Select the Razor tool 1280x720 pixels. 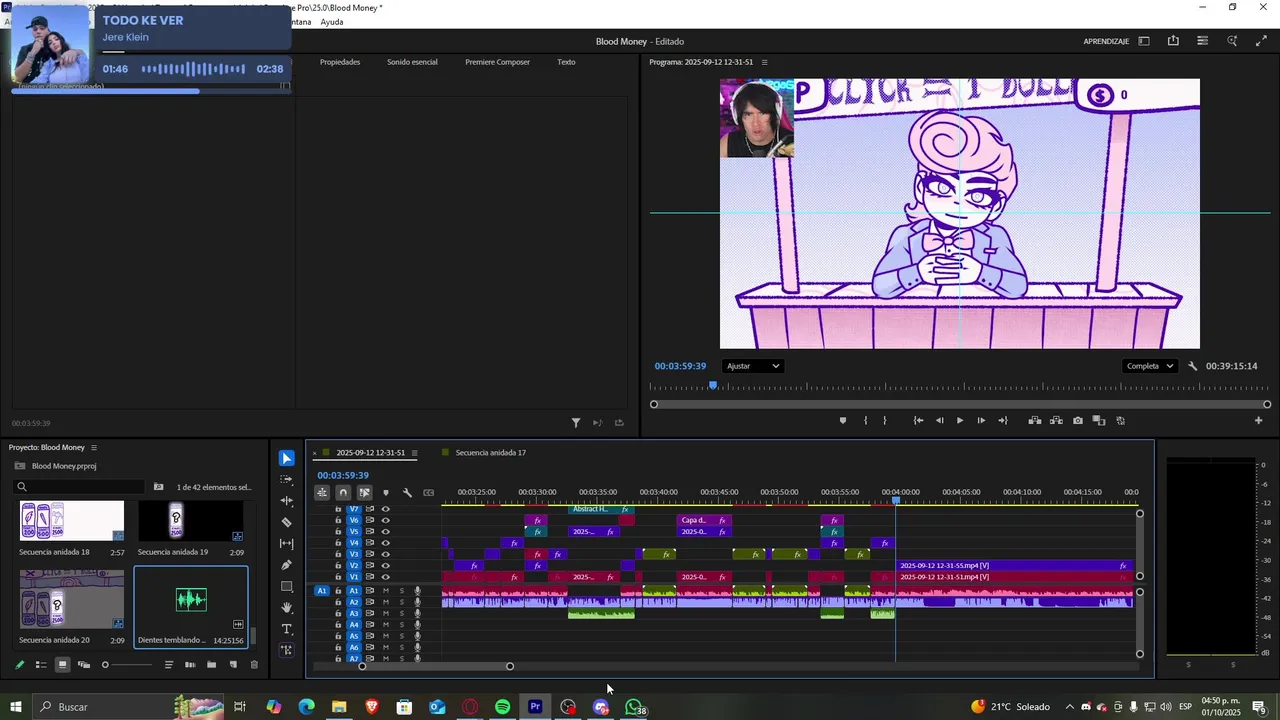[287, 522]
